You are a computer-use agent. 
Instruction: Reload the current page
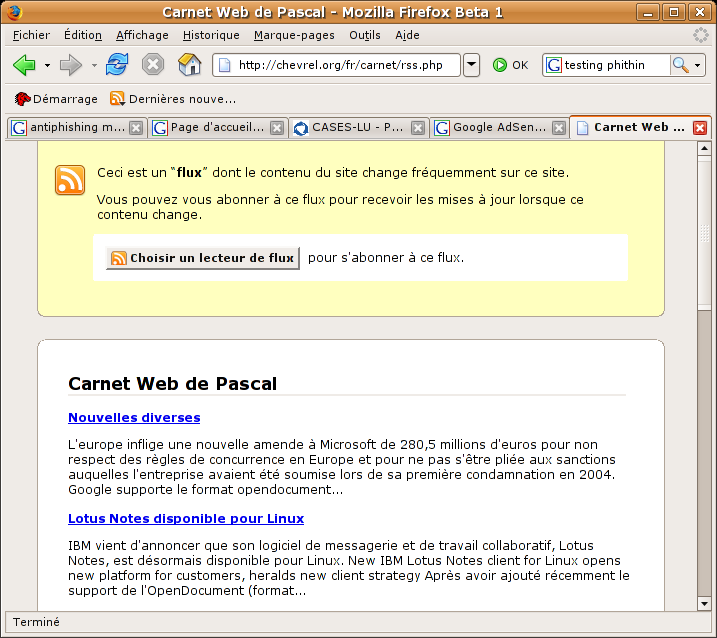(117, 64)
